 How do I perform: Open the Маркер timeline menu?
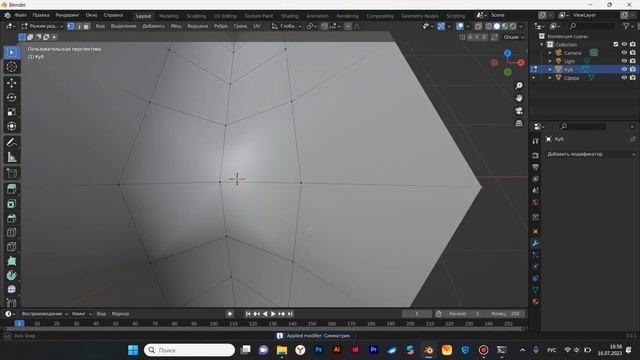coord(120,314)
